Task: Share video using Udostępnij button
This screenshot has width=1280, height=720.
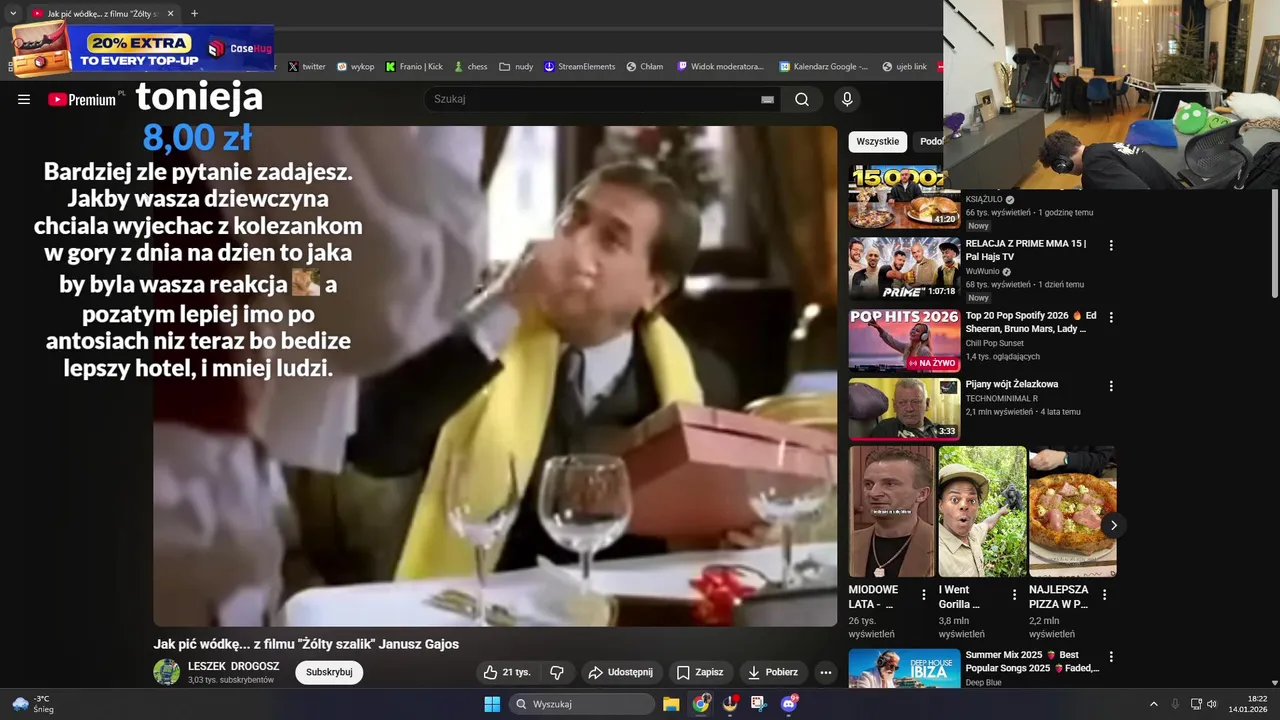Action: coord(620,672)
